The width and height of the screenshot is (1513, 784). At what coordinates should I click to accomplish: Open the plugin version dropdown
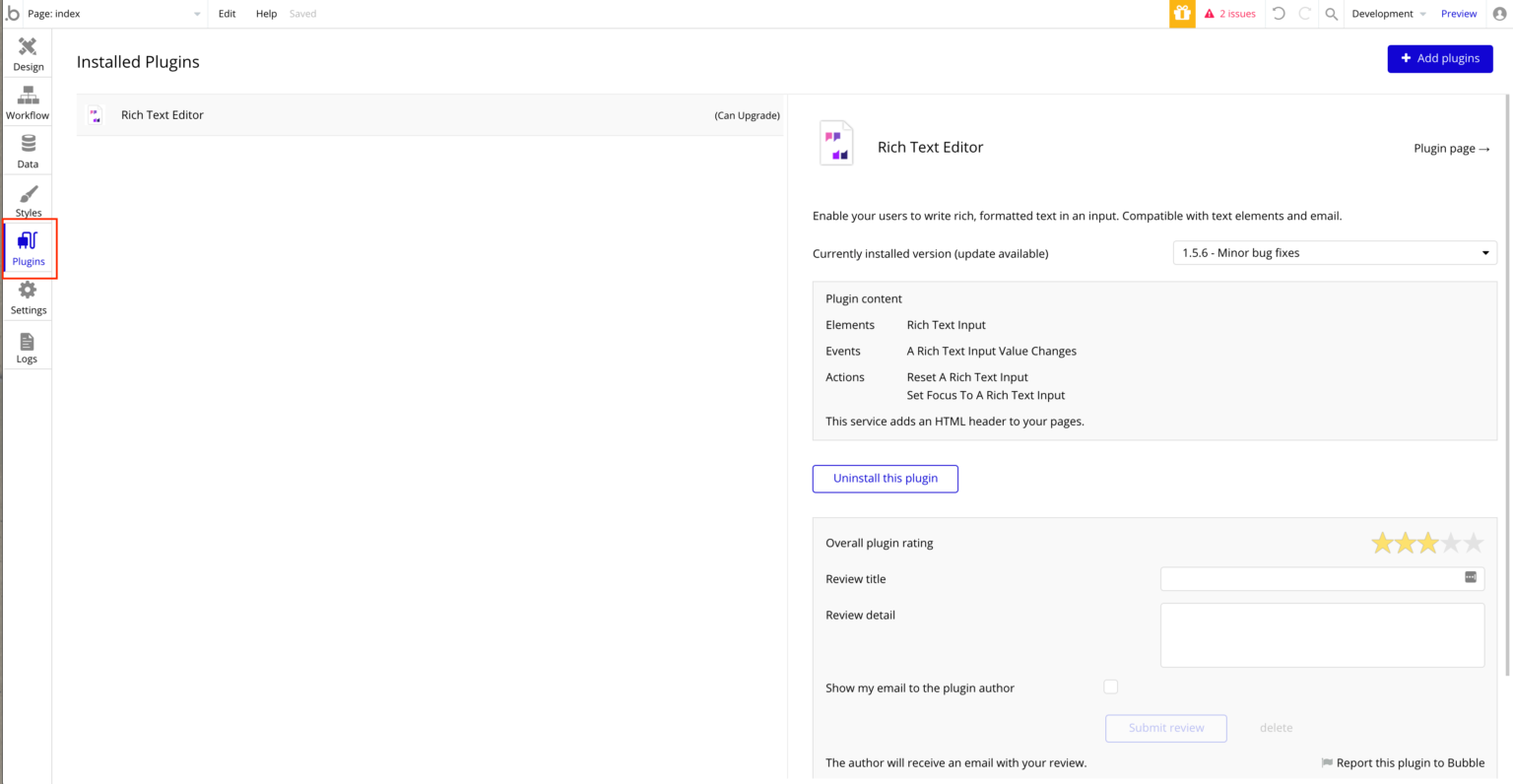[x=1334, y=253]
